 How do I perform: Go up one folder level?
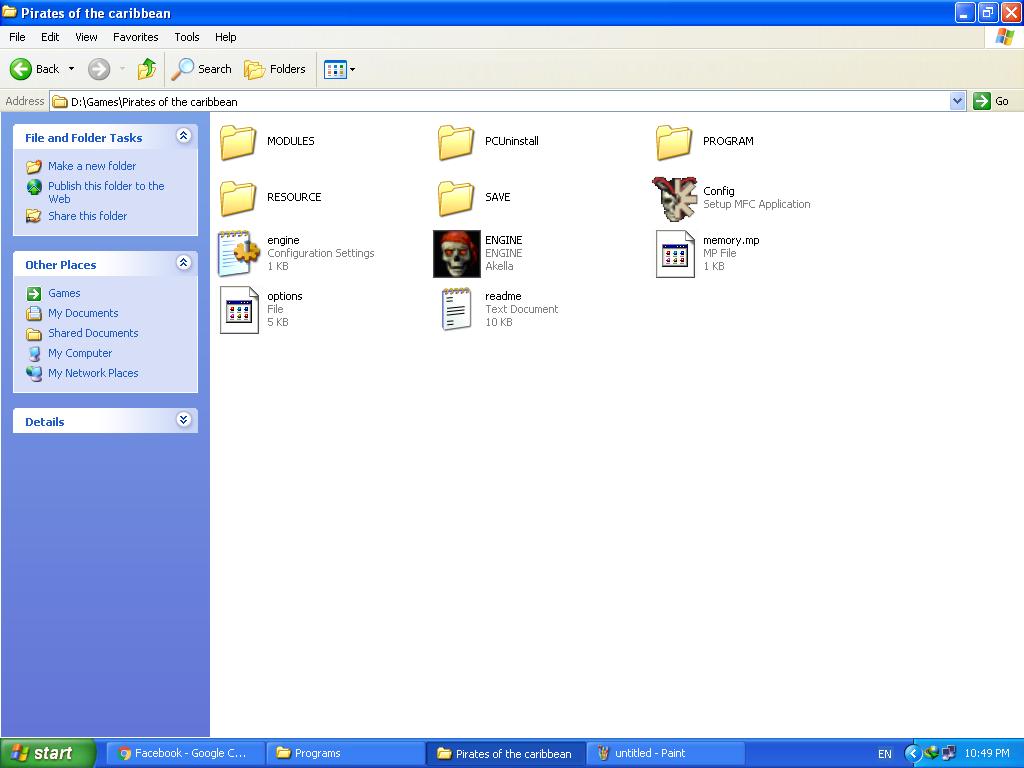click(147, 69)
